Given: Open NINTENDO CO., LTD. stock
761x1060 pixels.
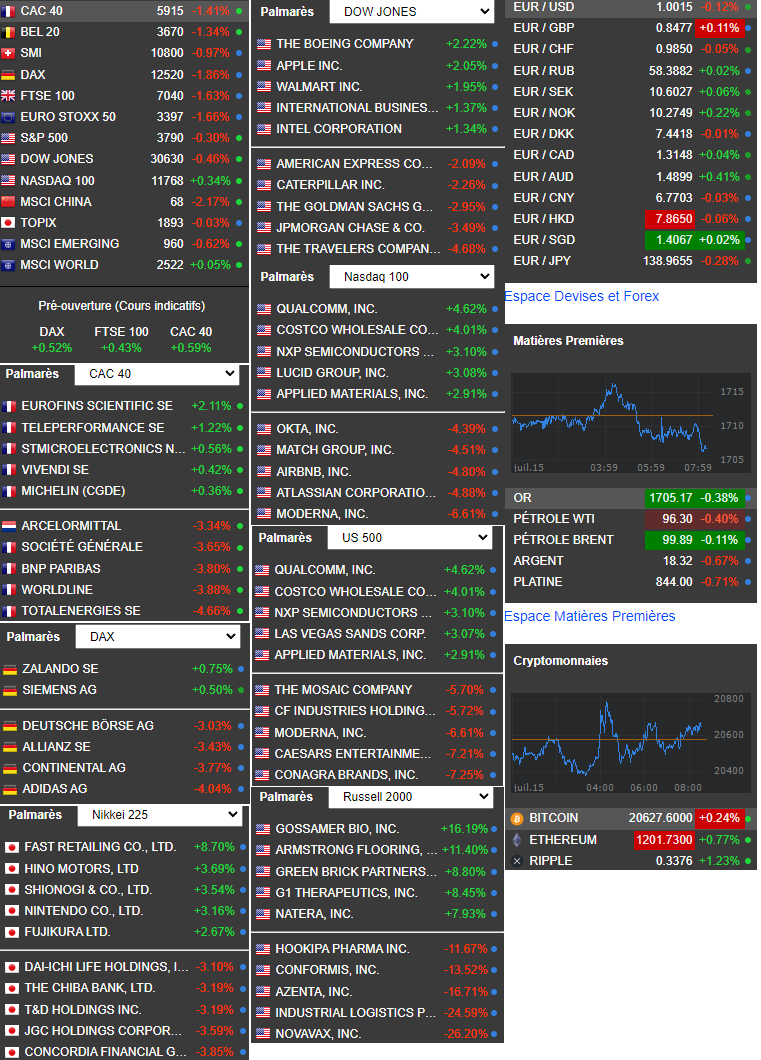Looking at the screenshot, I should pyautogui.click(x=84, y=911).
